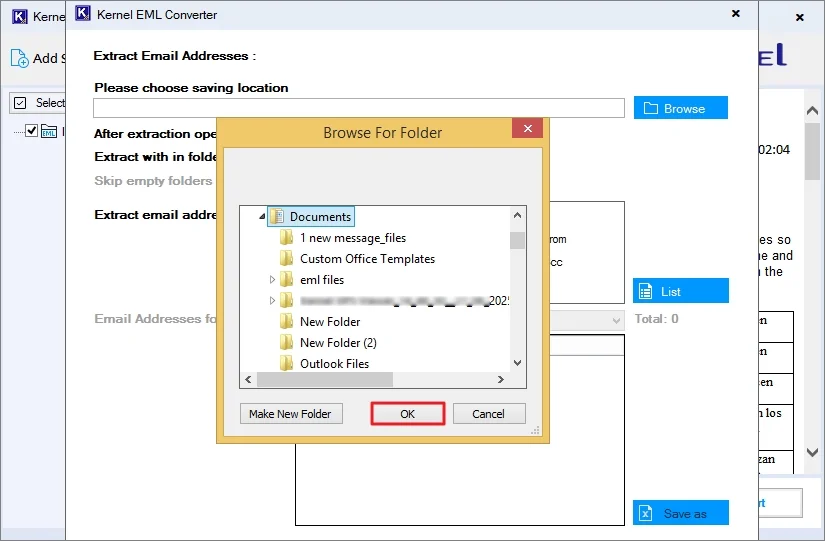
Task: Click the Custom Office Templates folder icon
Action: click(287, 259)
